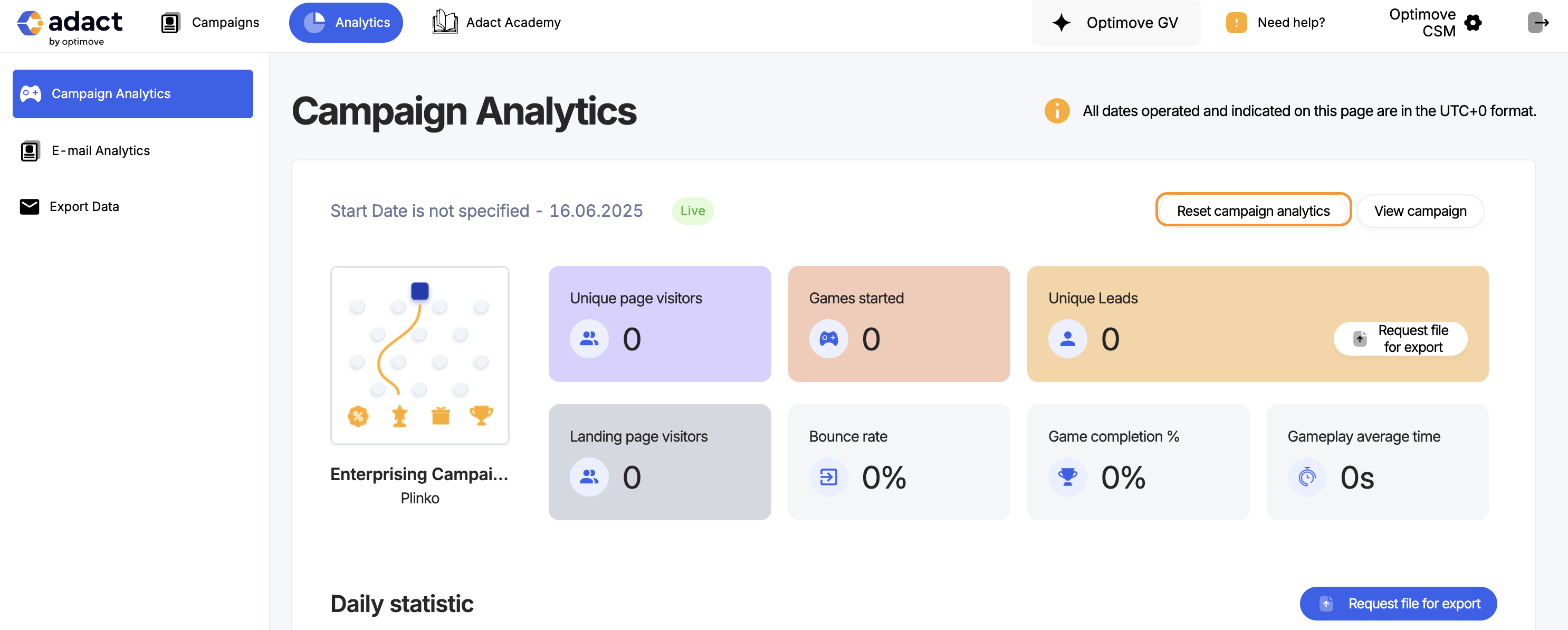Screen dimensions: 1568x630
Task: Click the Unique page visitors card
Action: click(x=660, y=324)
